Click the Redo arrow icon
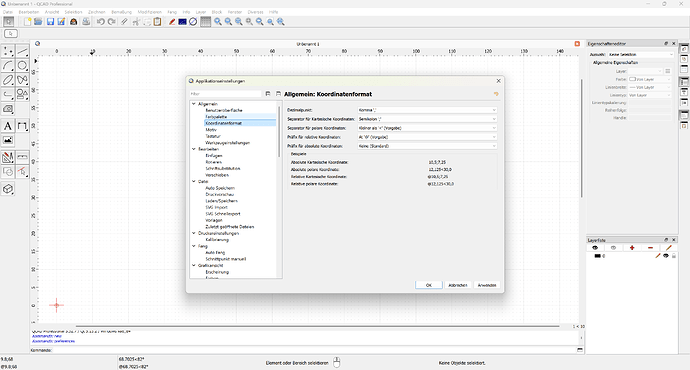The image size is (690, 370). pos(112,22)
